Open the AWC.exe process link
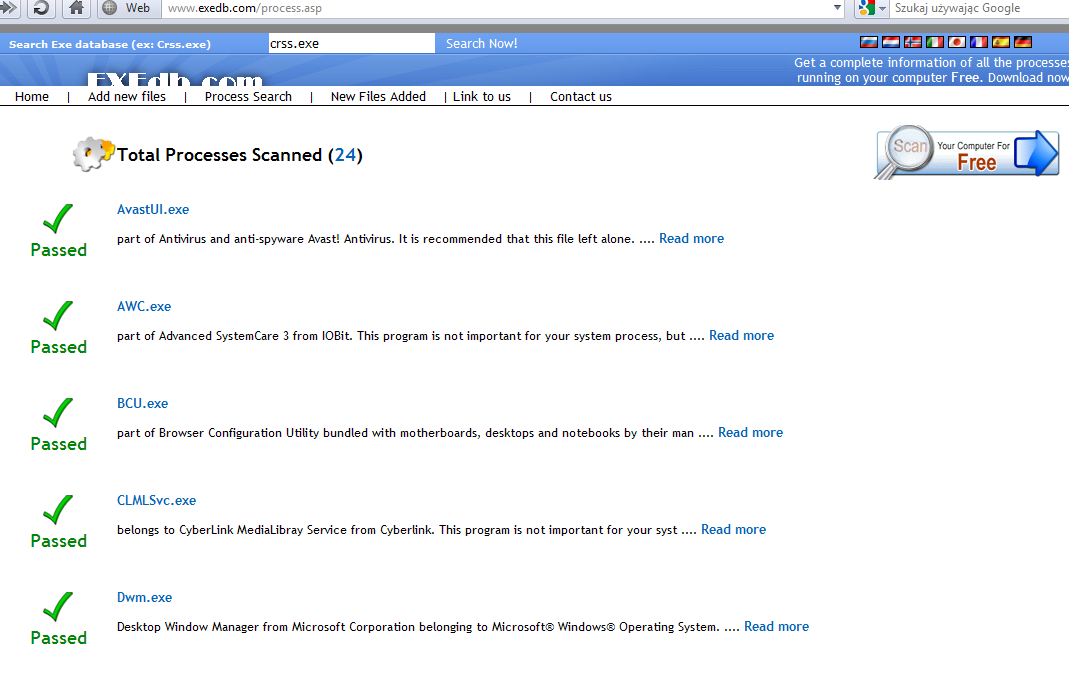Screen dimensions: 1069x687 click(144, 307)
